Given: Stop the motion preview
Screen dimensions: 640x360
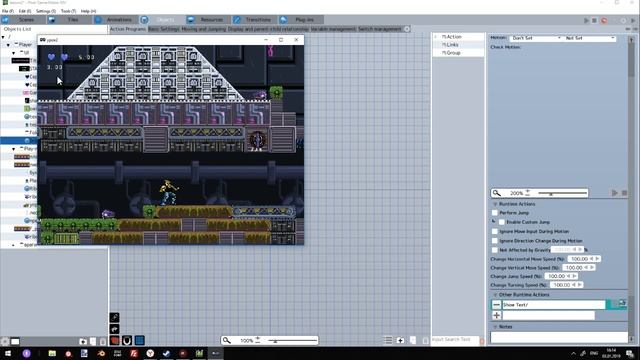Looking at the screenshot, I should (x=624, y=193).
